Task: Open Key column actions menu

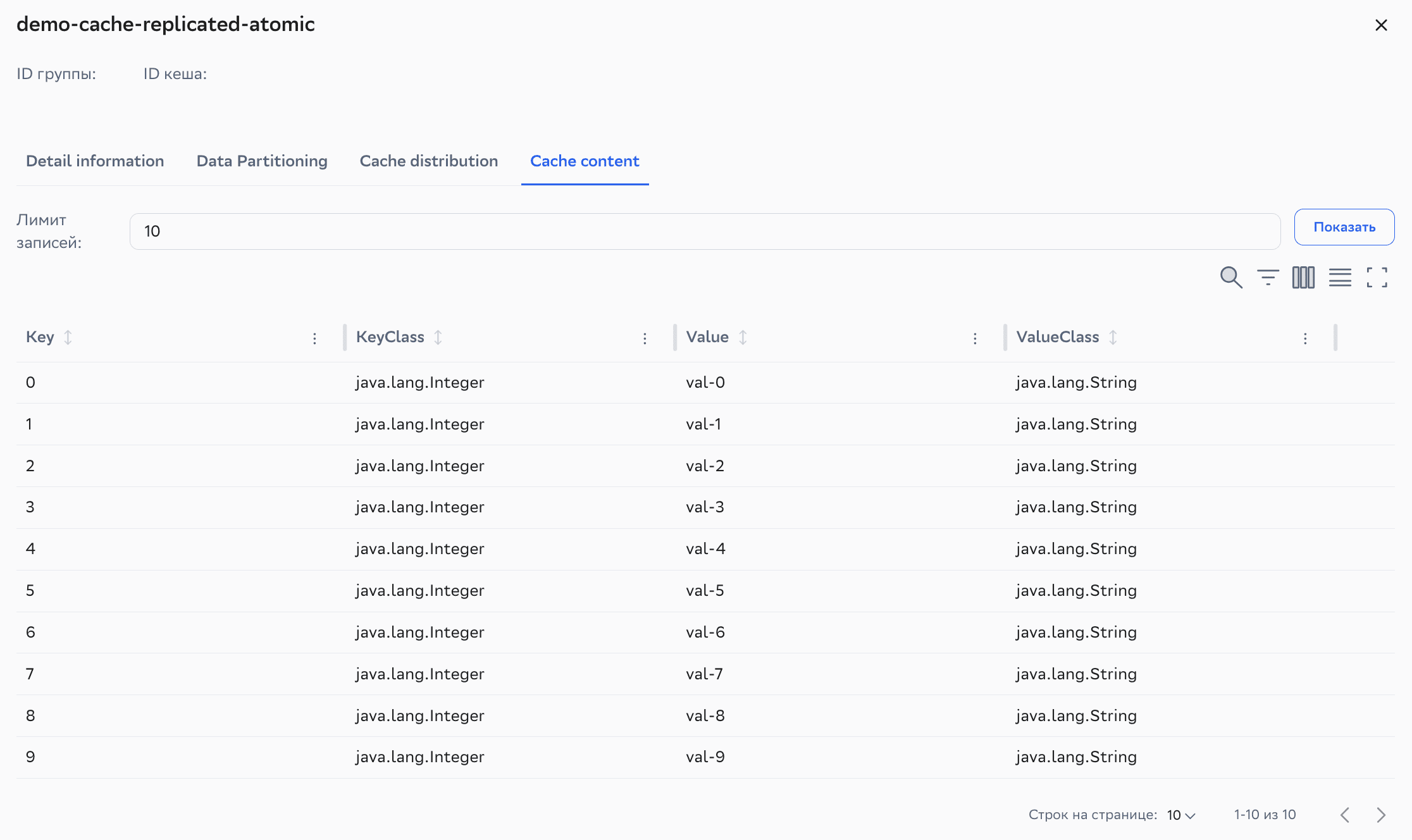Action: (x=314, y=338)
